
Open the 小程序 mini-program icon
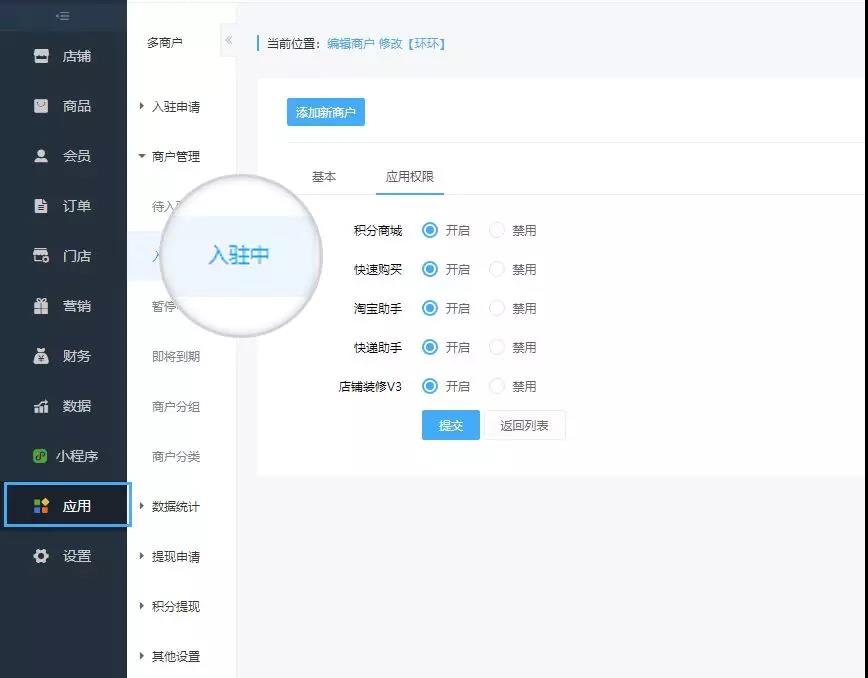click(40, 456)
